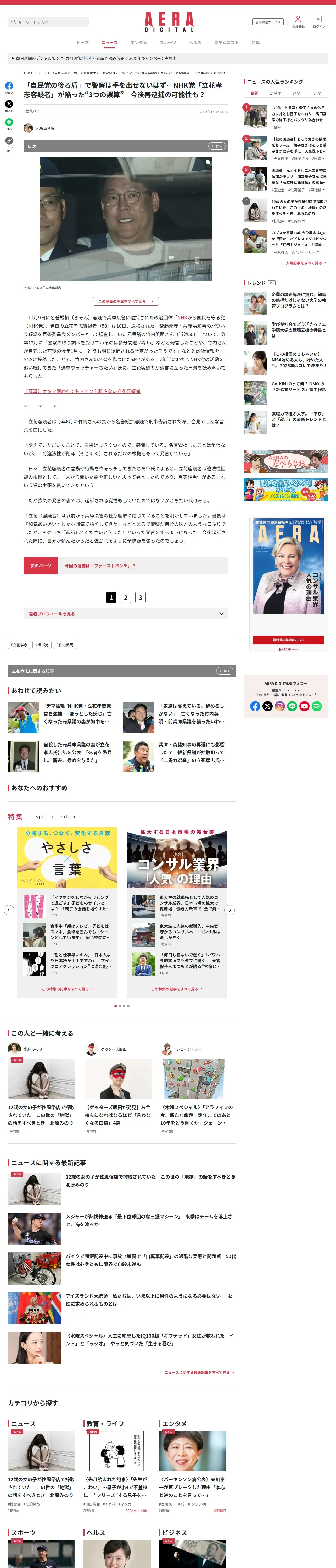This screenshot has width=336, height=1568.
Task: Follow AERA on Instagram icon
Action: coord(280,706)
